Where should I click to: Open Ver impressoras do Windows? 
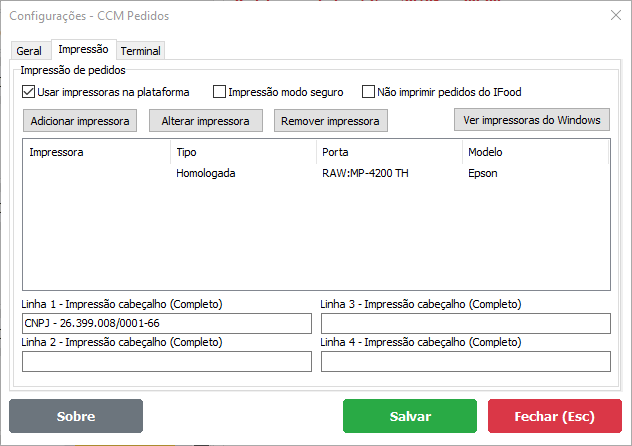531,120
